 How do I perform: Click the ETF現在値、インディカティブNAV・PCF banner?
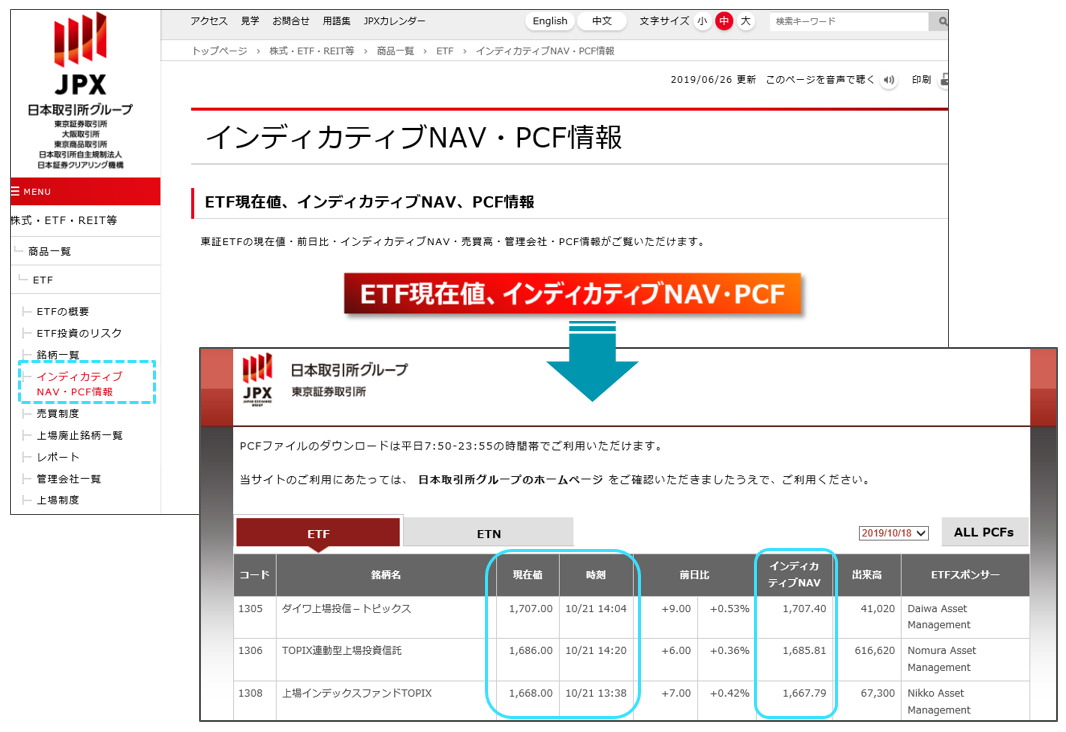(573, 294)
